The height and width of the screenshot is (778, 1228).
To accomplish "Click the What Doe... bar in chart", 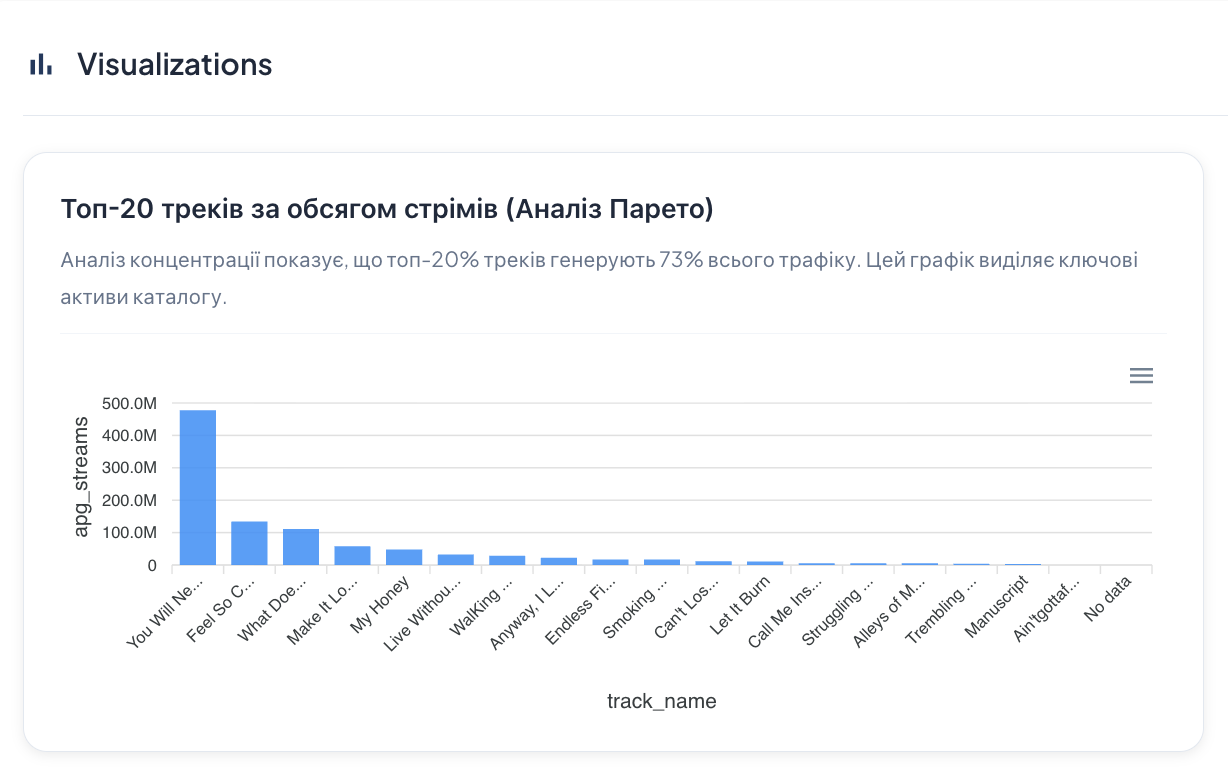I will click(x=301, y=547).
